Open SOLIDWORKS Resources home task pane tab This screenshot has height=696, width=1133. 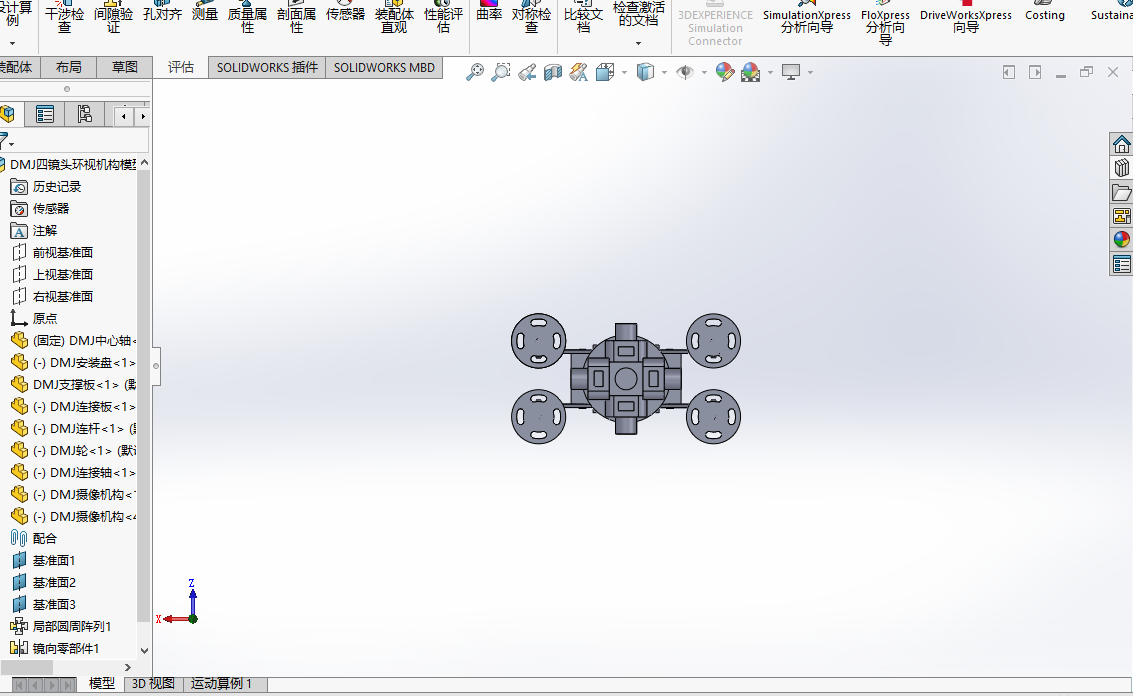click(1121, 145)
